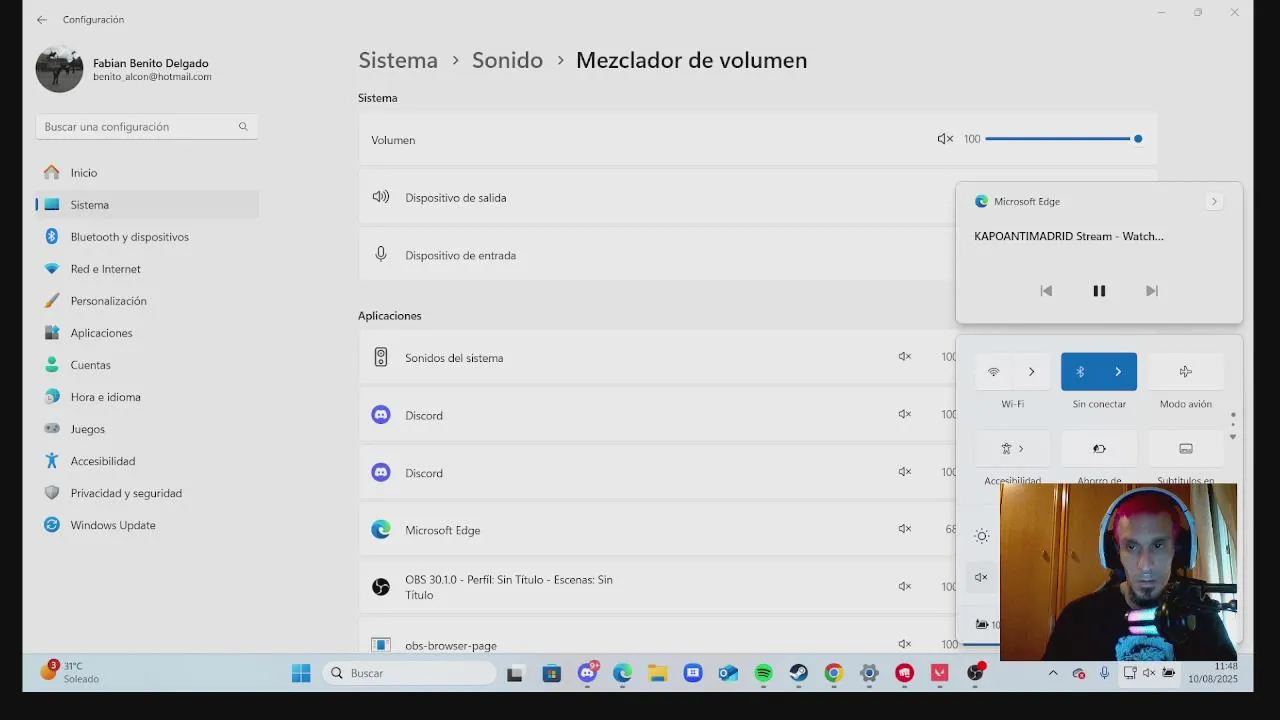Open Accesibilidad in settings sidebar

147,461
